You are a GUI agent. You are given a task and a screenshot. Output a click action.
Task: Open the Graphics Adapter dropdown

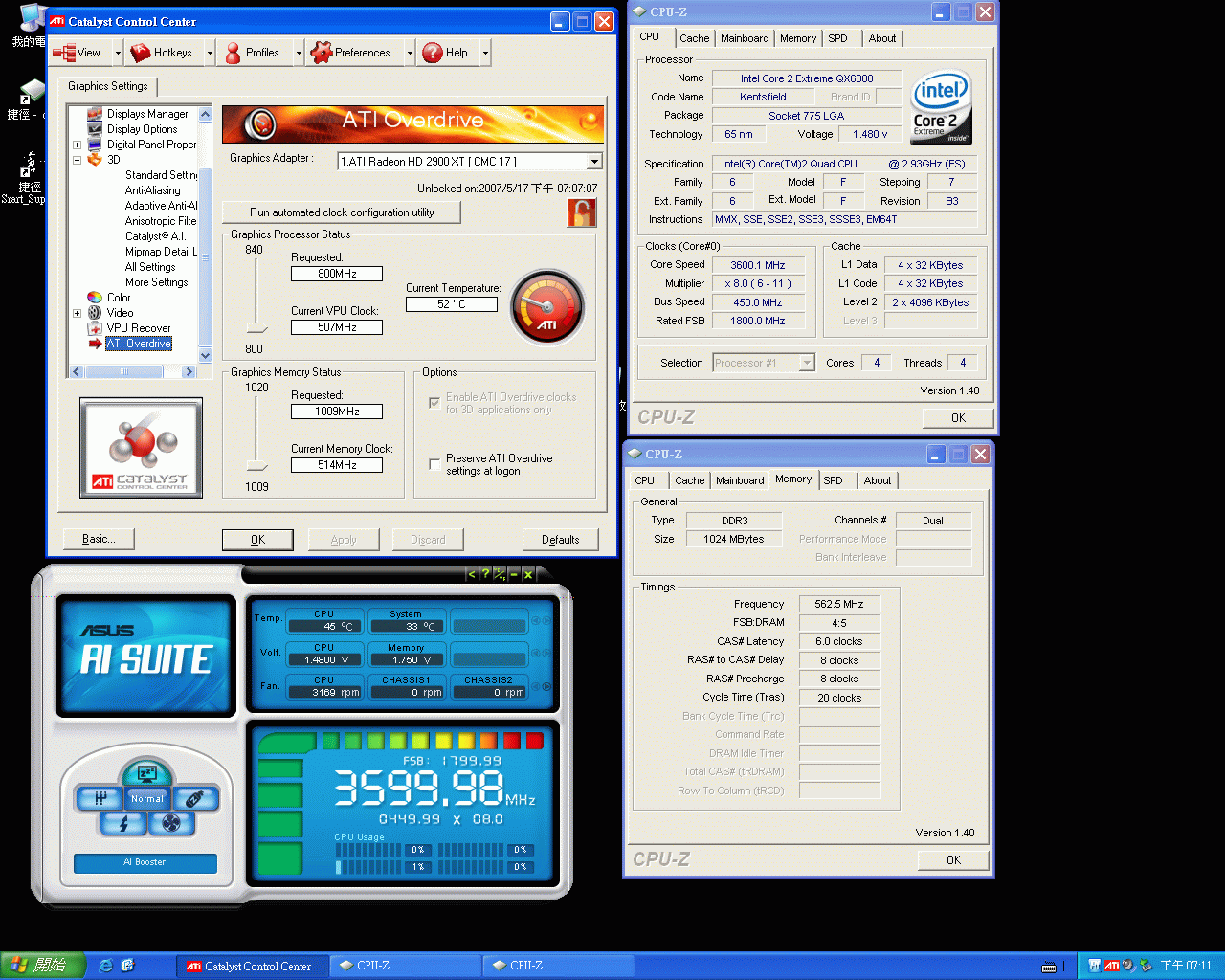(594, 162)
